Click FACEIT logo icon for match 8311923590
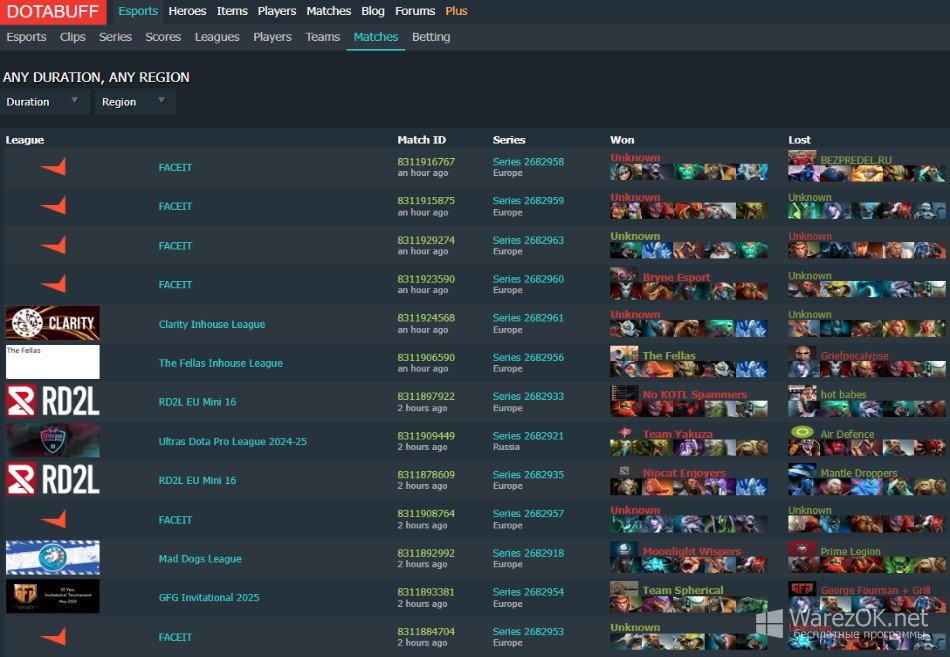Viewport: 950px width, 657px height. (x=53, y=284)
